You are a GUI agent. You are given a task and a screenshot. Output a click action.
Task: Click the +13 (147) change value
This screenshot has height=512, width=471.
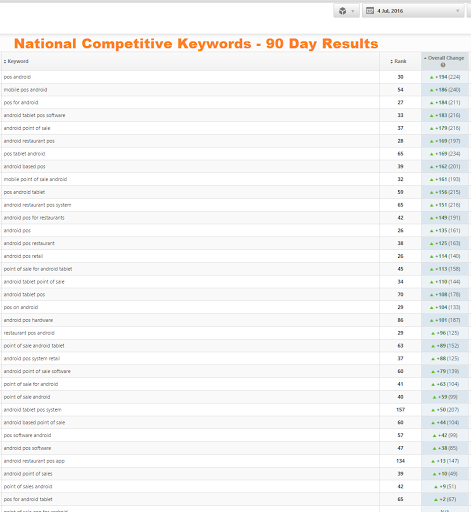click(445, 461)
